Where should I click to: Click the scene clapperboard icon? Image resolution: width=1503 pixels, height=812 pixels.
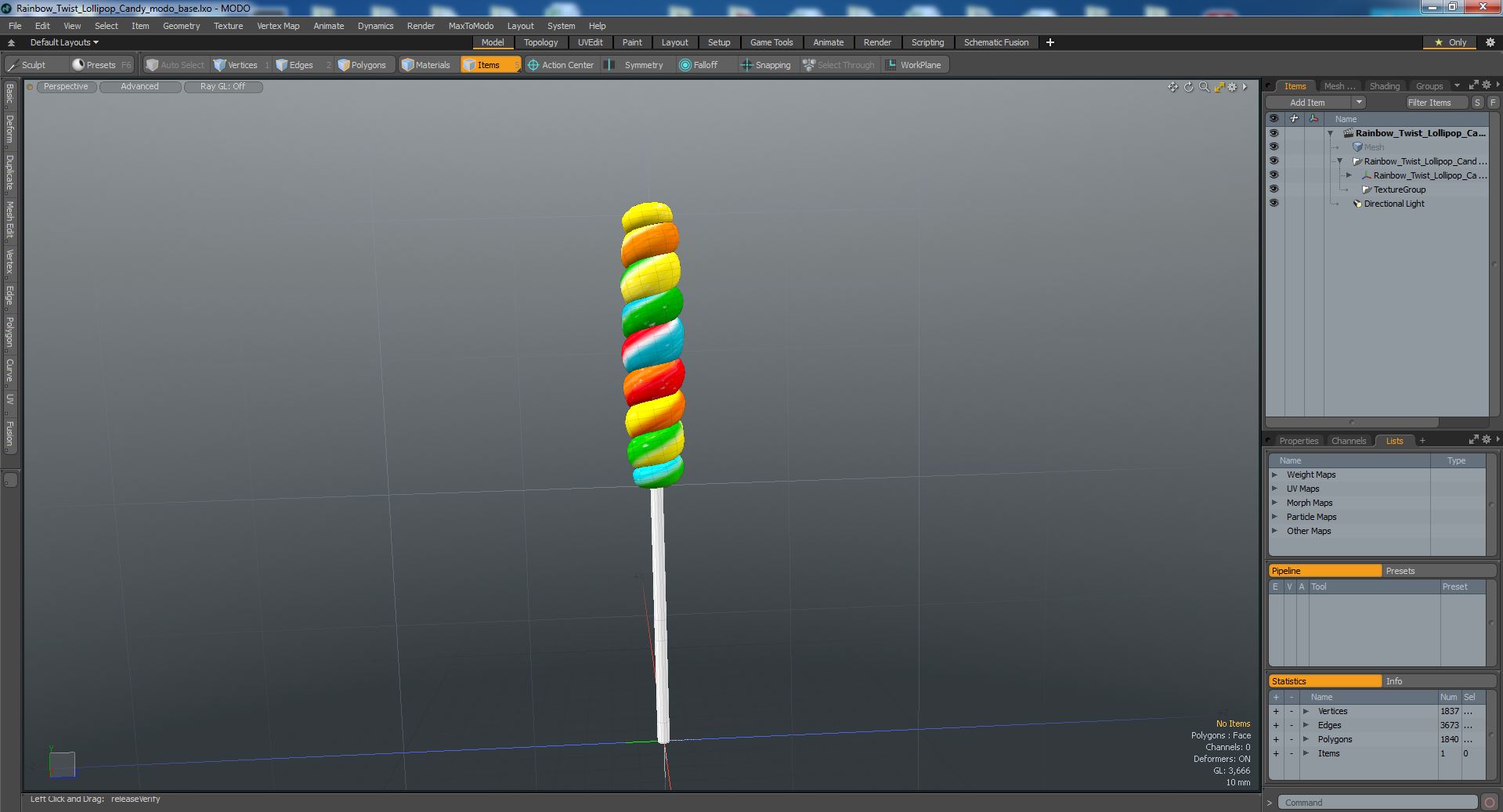tap(1348, 133)
